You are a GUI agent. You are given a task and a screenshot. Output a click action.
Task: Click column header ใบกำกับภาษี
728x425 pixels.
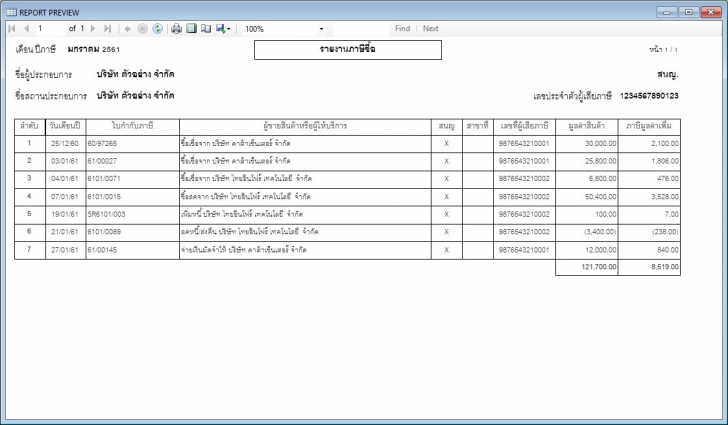[x=133, y=126]
